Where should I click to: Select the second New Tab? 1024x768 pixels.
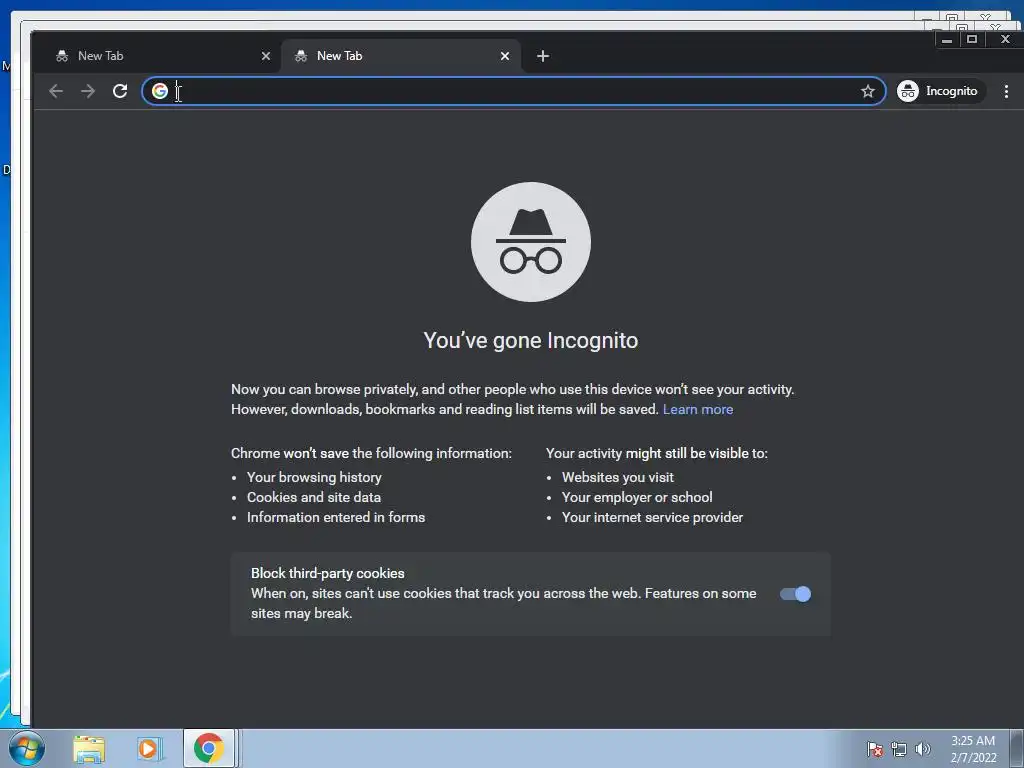(x=400, y=56)
